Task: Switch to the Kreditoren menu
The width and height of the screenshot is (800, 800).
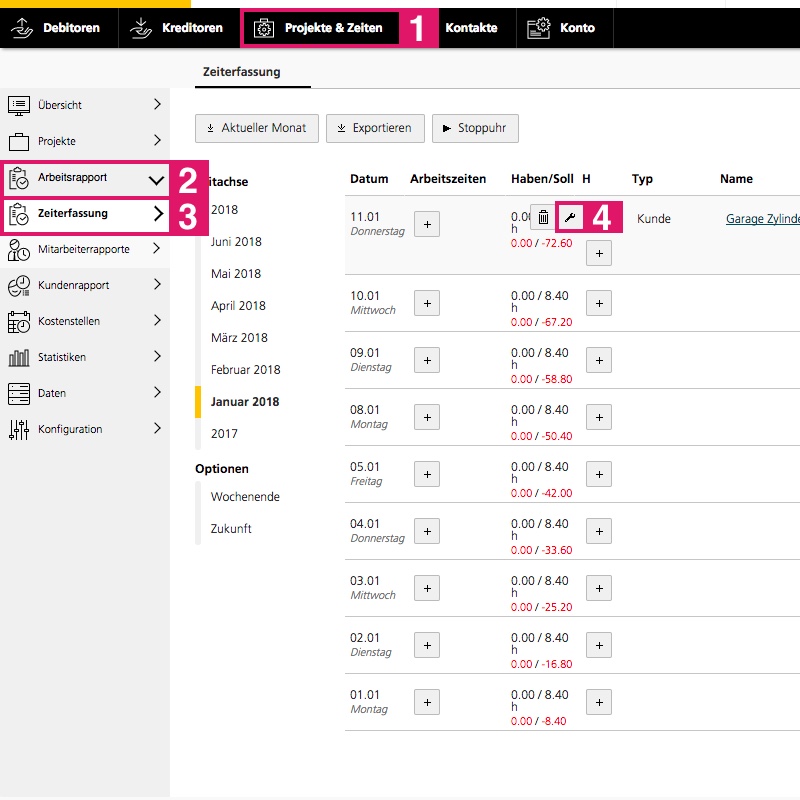Action: coord(178,28)
